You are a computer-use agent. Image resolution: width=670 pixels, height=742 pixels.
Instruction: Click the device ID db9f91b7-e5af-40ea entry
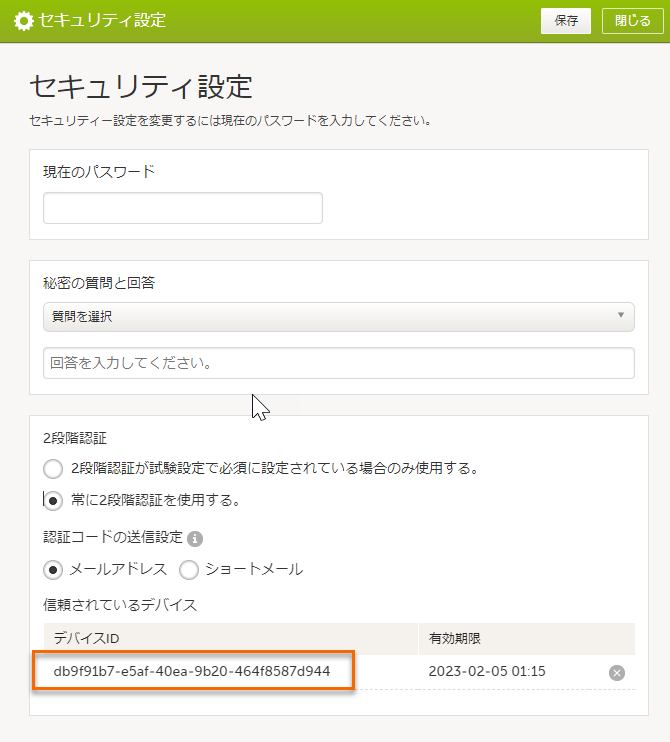click(192, 671)
